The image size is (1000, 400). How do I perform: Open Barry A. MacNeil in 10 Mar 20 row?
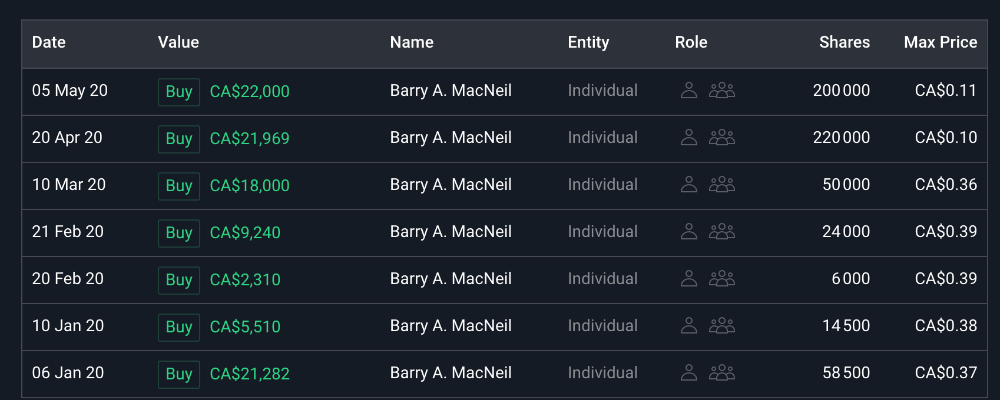(x=450, y=185)
